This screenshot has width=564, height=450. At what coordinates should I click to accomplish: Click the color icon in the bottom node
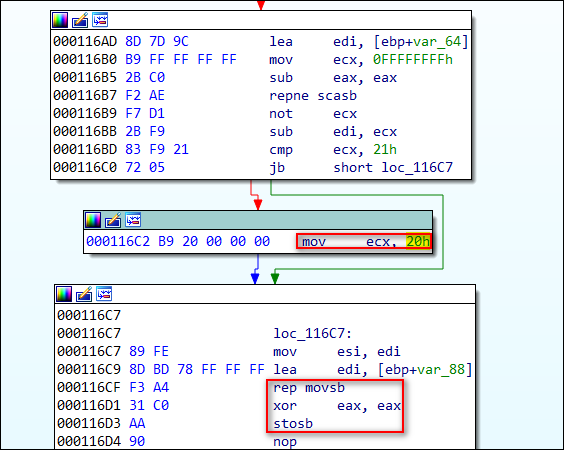[64, 294]
